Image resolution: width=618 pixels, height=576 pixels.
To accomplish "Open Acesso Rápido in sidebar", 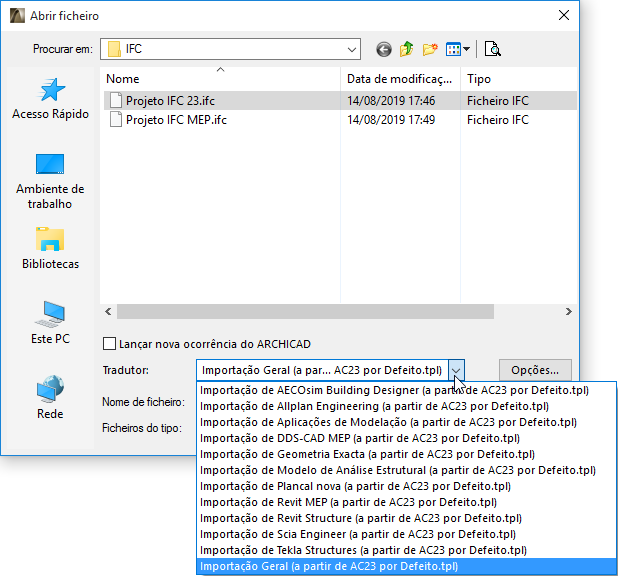I will 50,99.
